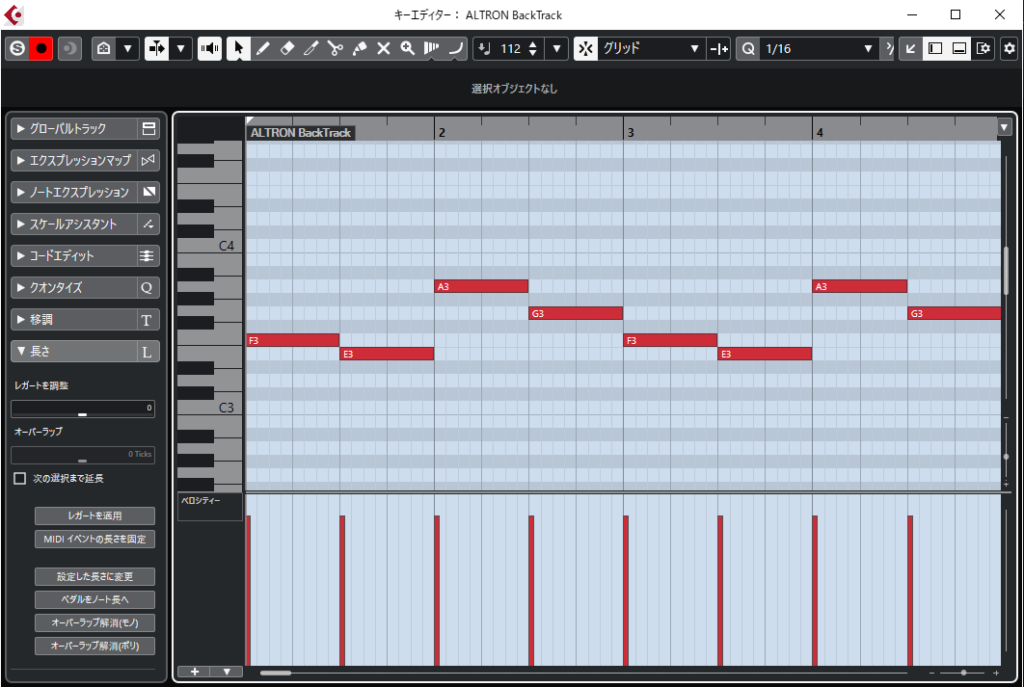Screen dimensions: 1024x687
Task: Toggle Solo Editor button
Action: pos(16,48)
